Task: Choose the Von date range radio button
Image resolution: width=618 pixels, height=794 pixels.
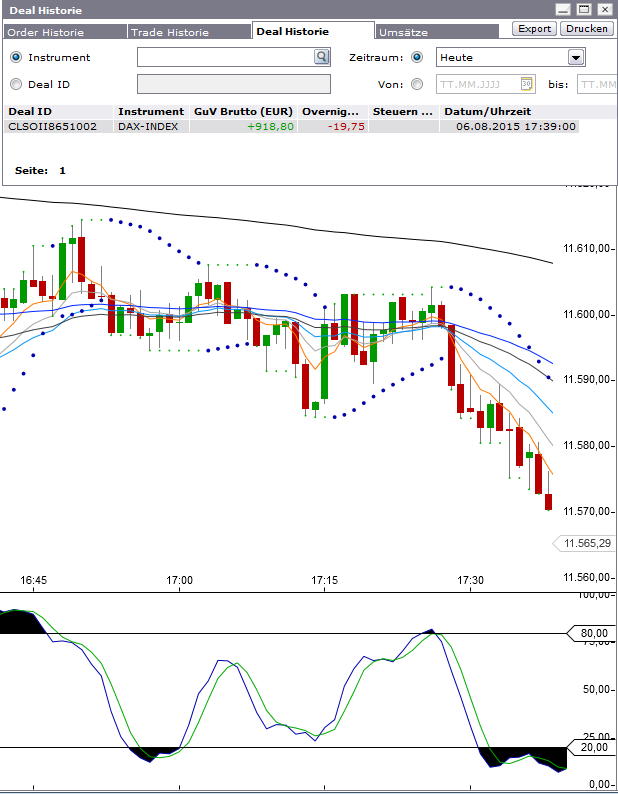Action: (x=417, y=84)
